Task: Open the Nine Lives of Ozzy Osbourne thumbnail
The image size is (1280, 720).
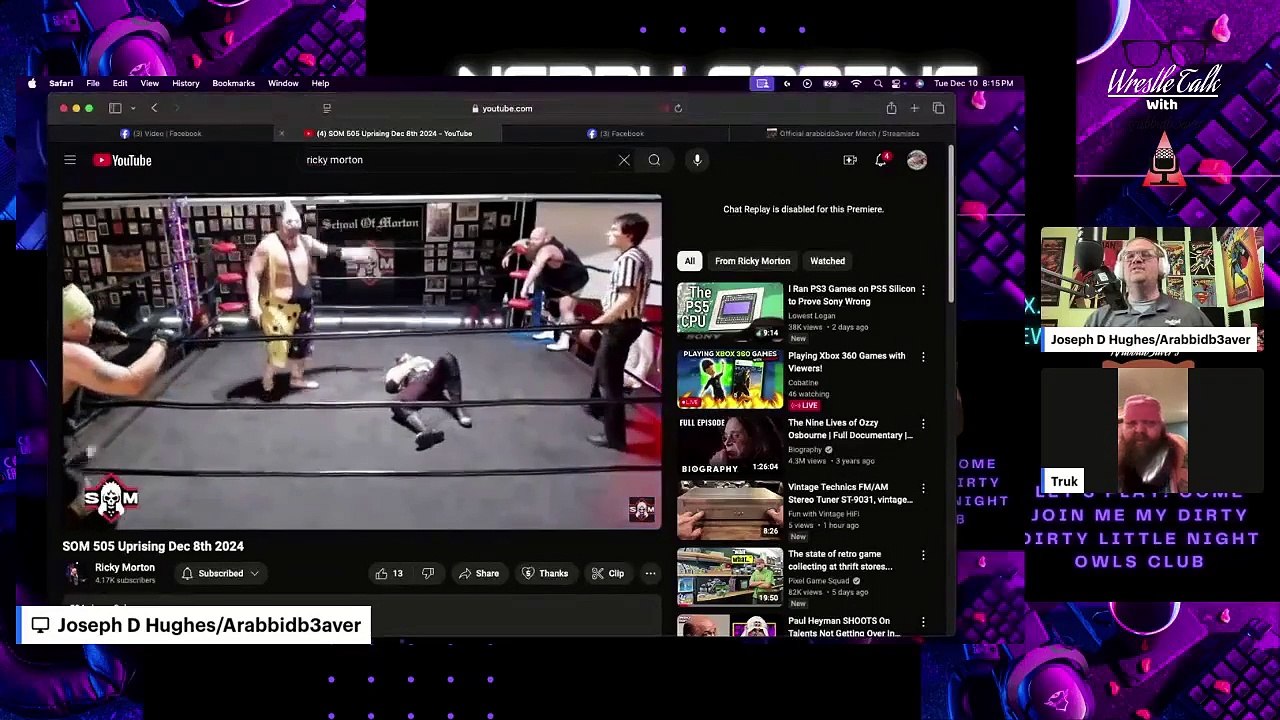Action: (x=730, y=444)
